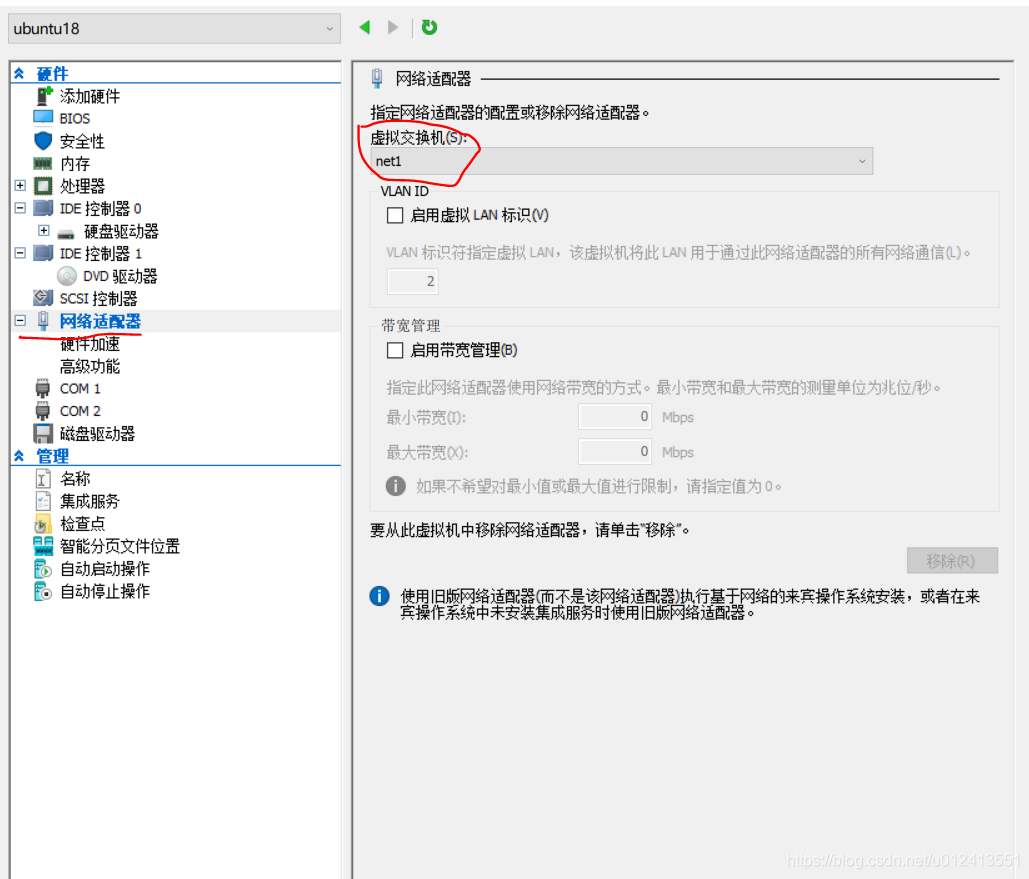Image resolution: width=1029 pixels, height=879 pixels.
Task: Click the COM 2 port icon
Action: pyautogui.click(x=43, y=411)
